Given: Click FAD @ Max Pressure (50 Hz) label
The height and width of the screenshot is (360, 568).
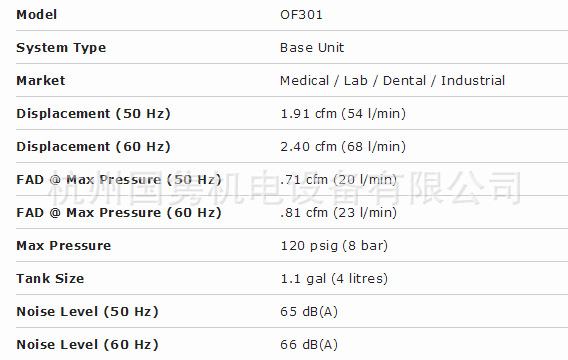Looking at the screenshot, I should coord(119,180).
